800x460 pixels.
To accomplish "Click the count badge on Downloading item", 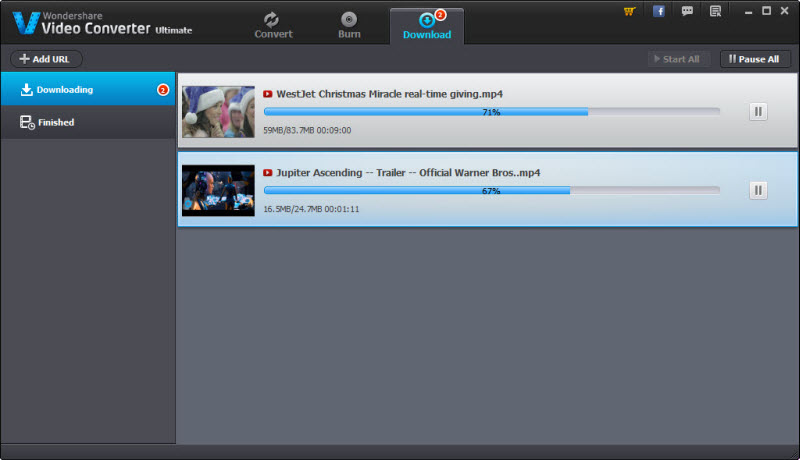I will pos(163,90).
